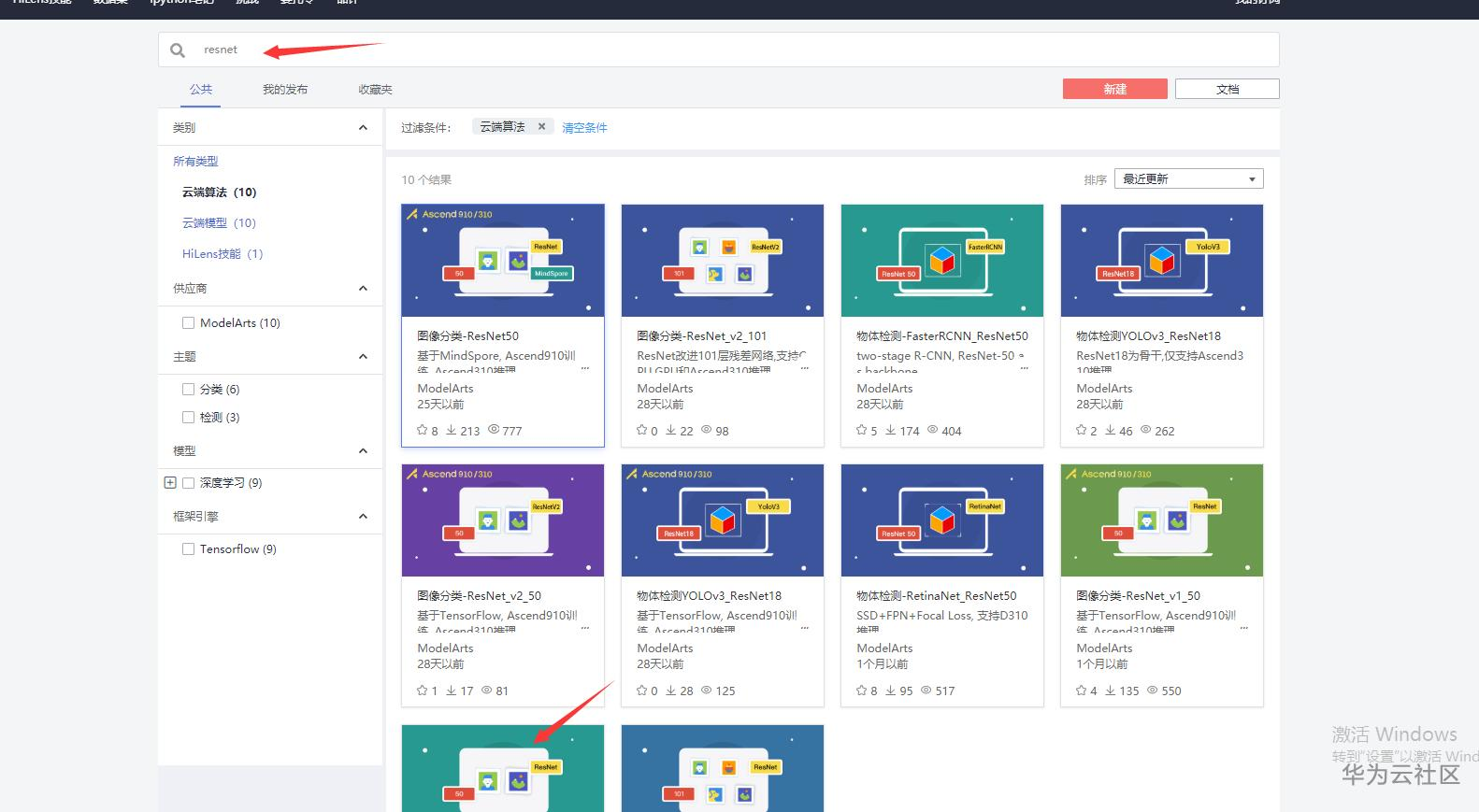Star the 图像分类-ResNet_v1_50 card
Screen dimensions: 1479x812
(x=1081, y=691)
